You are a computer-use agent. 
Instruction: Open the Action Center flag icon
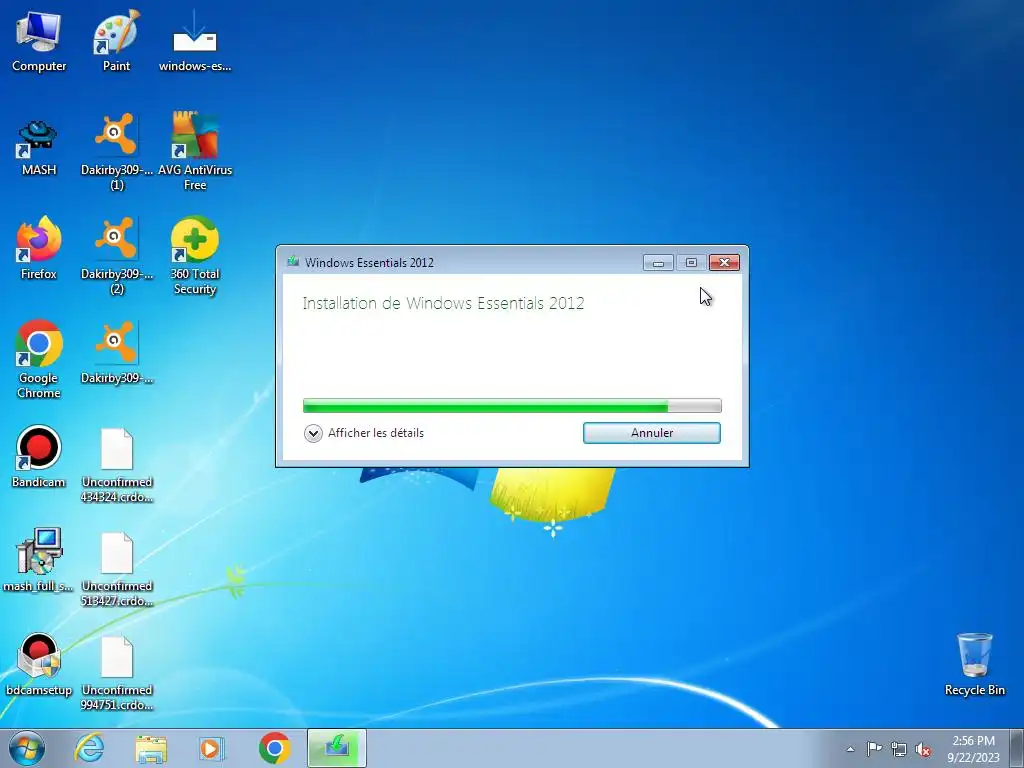[x=874, y=749]
